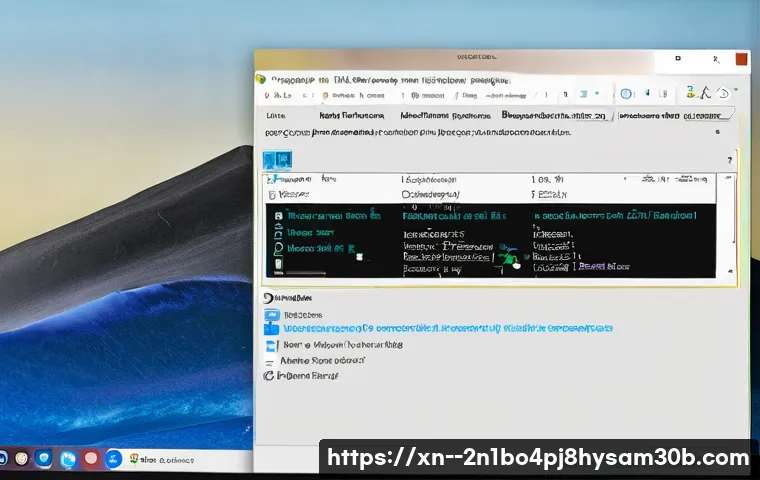The width and height of the screenshot is (760, 480).
Task: Click the green icon inside the highlighted black rows
Action: 510,260
